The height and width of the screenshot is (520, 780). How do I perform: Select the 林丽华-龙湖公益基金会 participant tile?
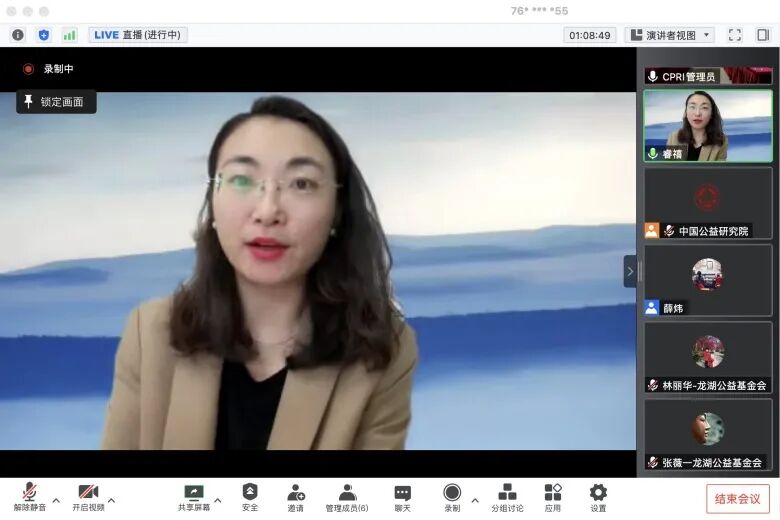pyautogui.click(x=708, y=358)
